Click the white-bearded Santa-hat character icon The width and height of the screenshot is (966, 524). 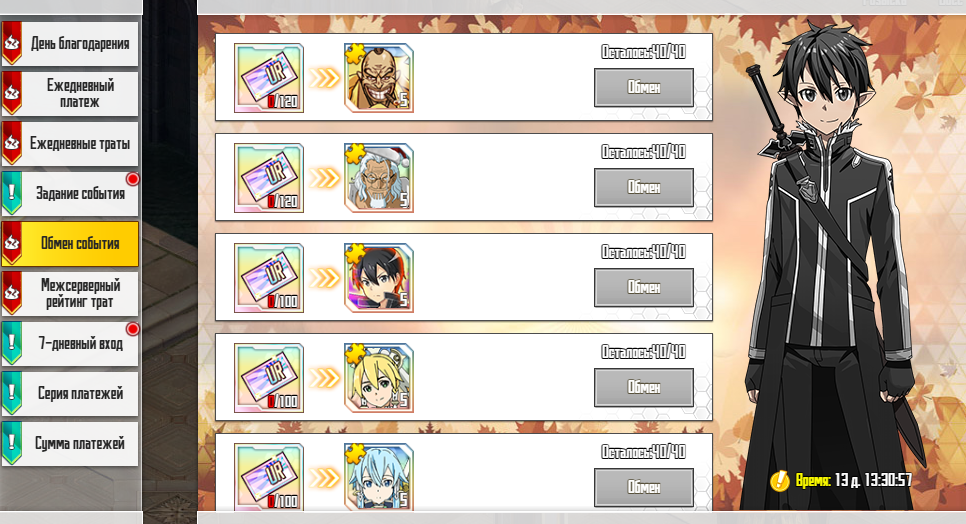(378, 178)
